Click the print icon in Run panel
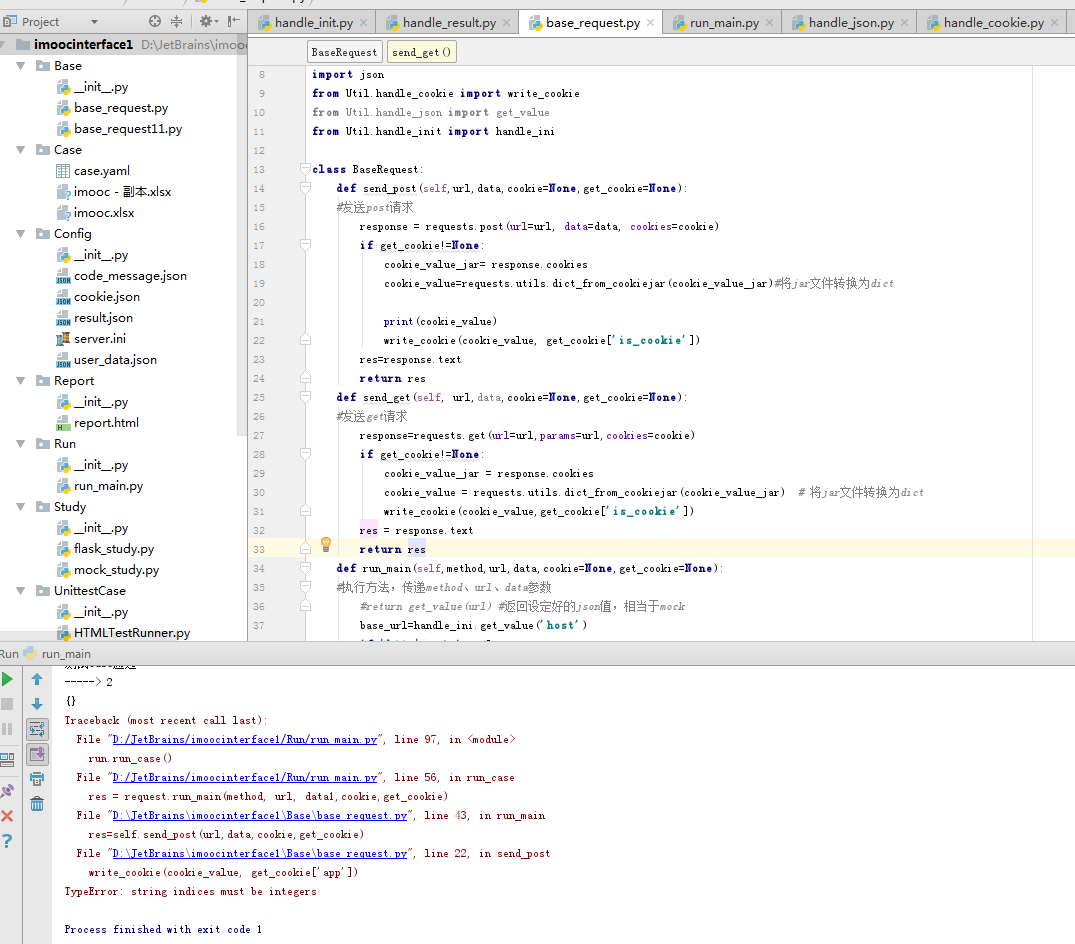This screenshot has height=944, width=1075. click(x=37, y=779)
